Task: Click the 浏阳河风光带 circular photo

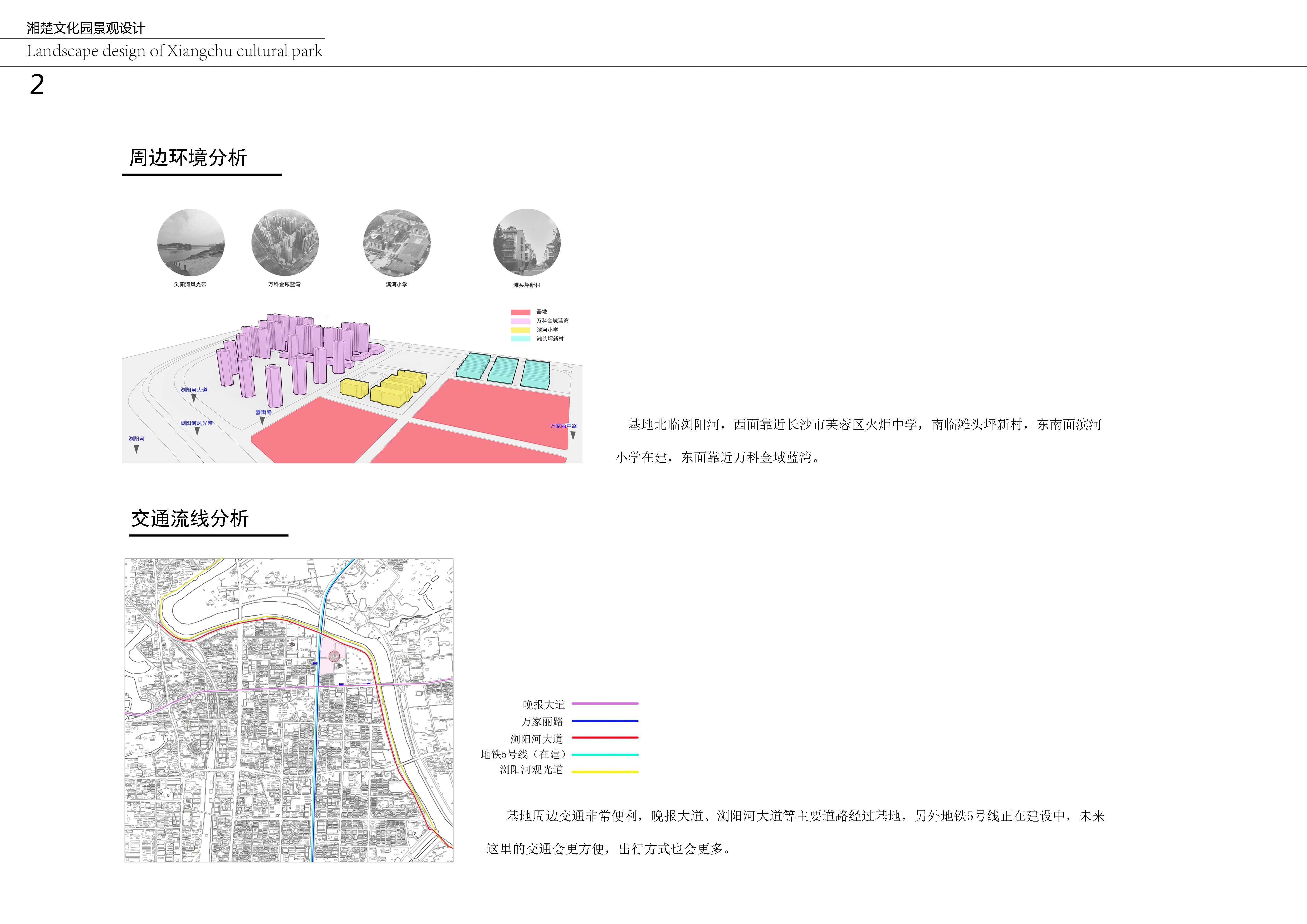Action: (x=191, y=242)
